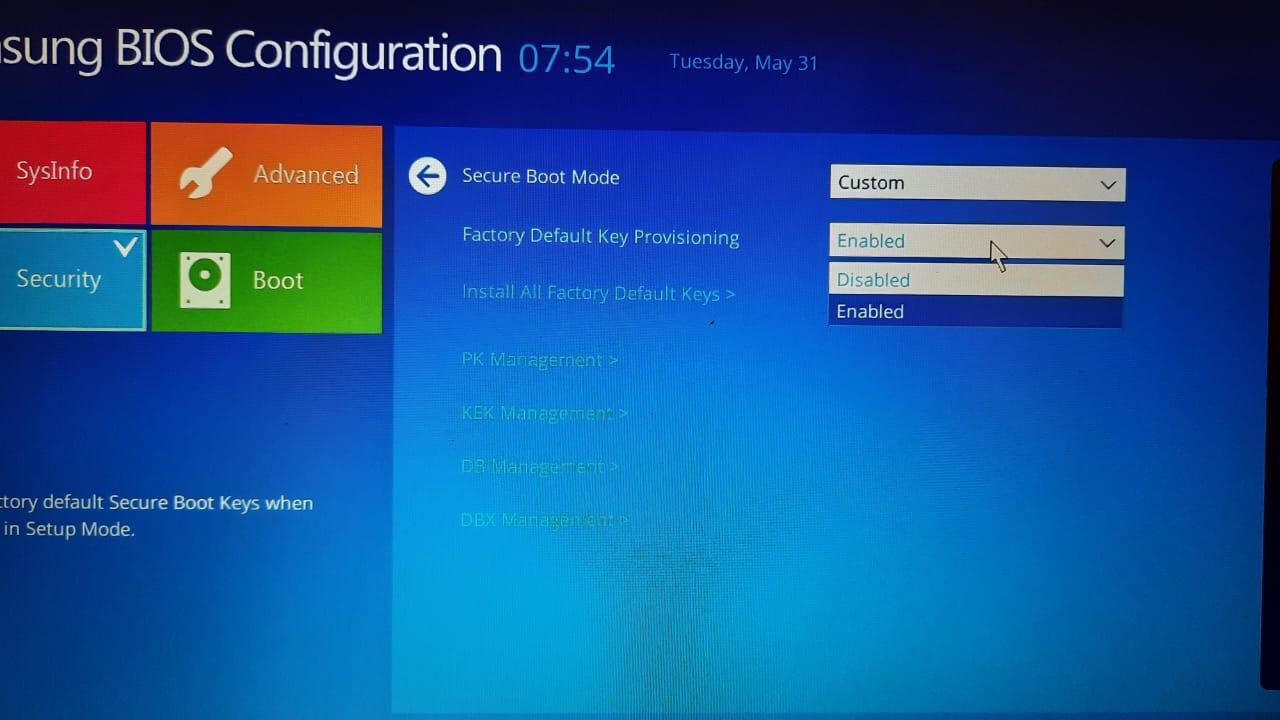Click the Secure Boot Mode dropdown chevron
1280x720 pixels.
pos(1108,185)
